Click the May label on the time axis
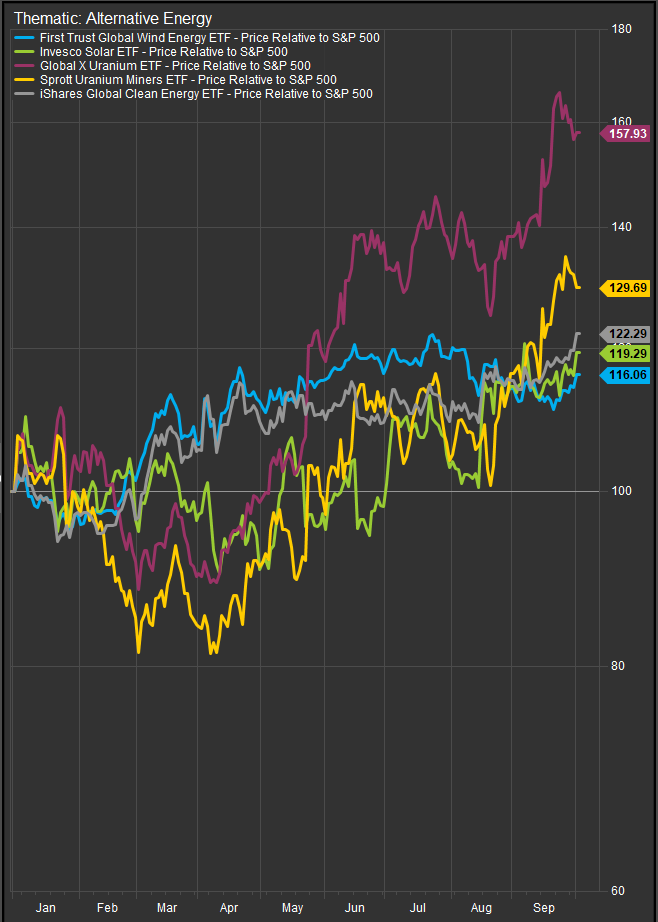Image resolution: width=658 pixels, height=922 pixels. [293, 909]
